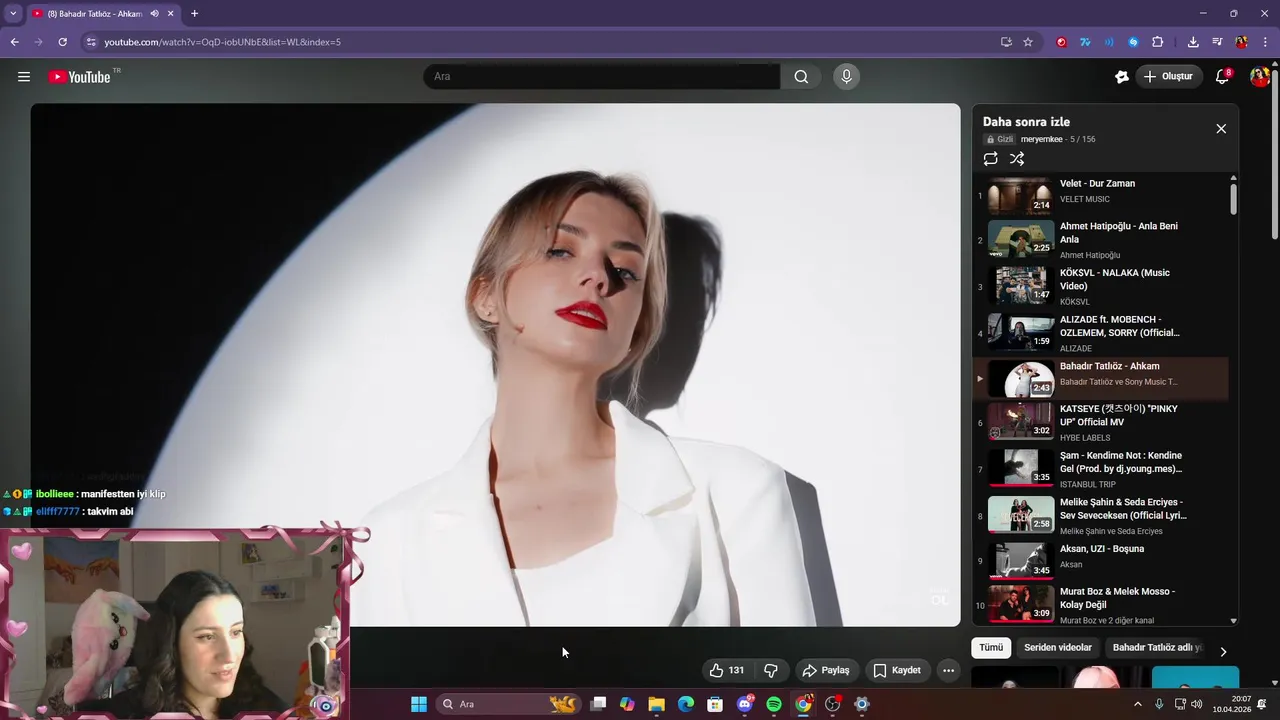This screenshot has height=720, width=1280.
Task: Like the video with 131 likes
Action: point(727,670)
